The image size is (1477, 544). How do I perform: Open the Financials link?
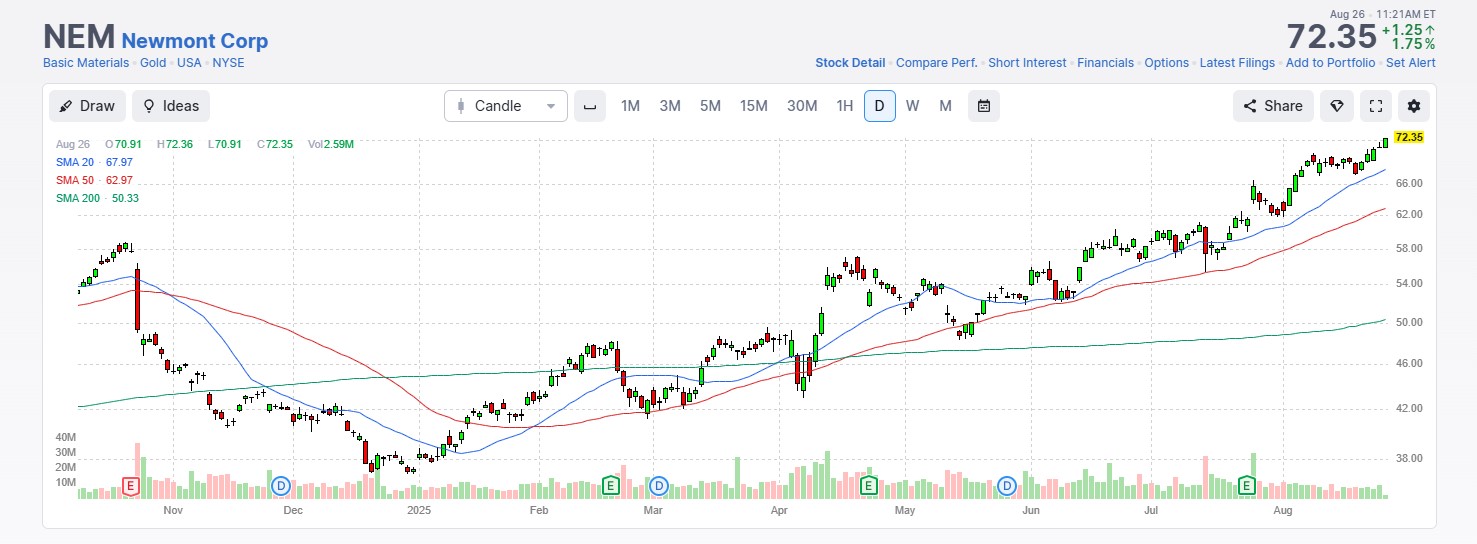click(x=1105, y=63)
